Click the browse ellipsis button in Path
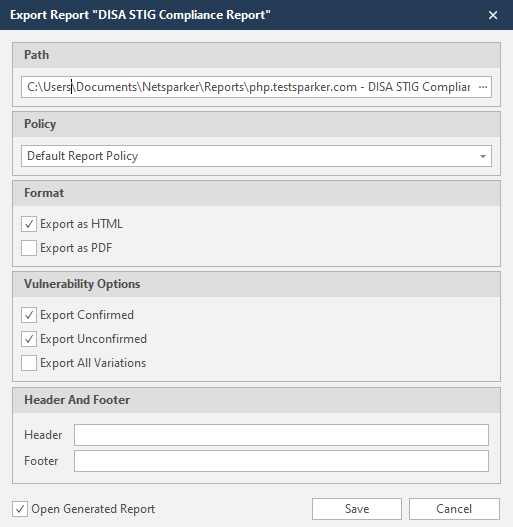This screenshot has height=527, width=513. pos(483,87)
